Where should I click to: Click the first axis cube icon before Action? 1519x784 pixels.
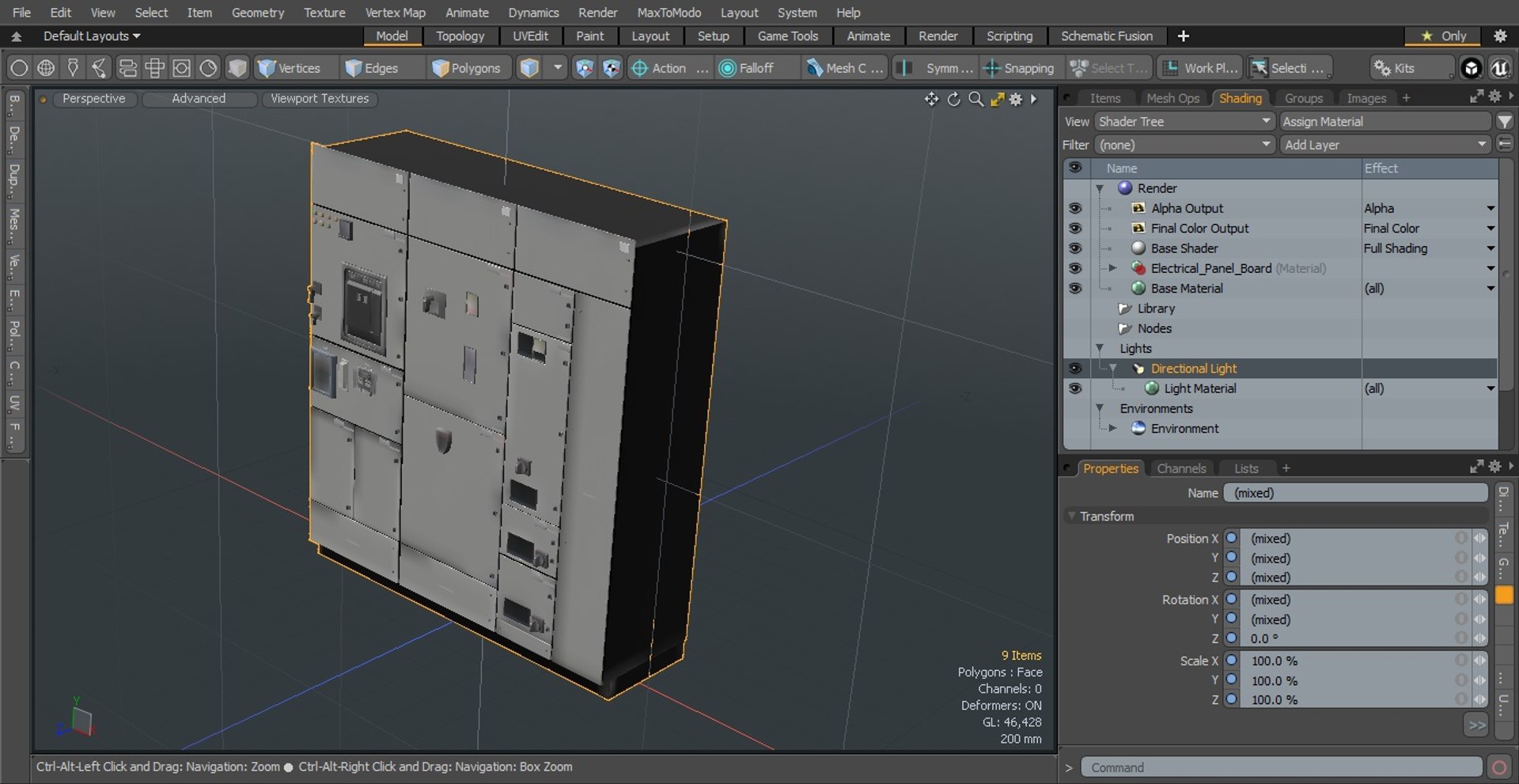click(x=584, y=68)
